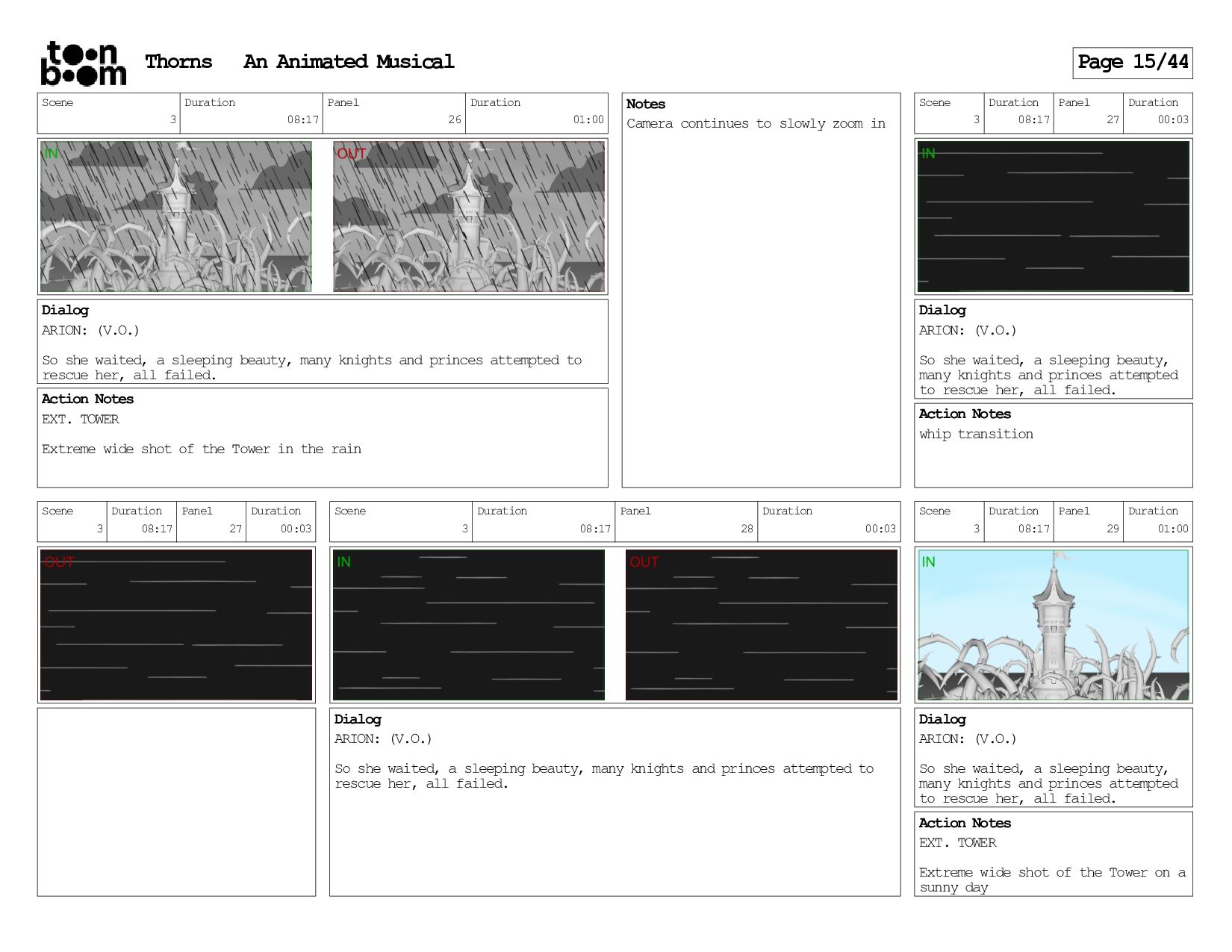Open panel 28 IN dark whip thumbnail
Viewport: 1232px width, 952px height.
[469, 625]
